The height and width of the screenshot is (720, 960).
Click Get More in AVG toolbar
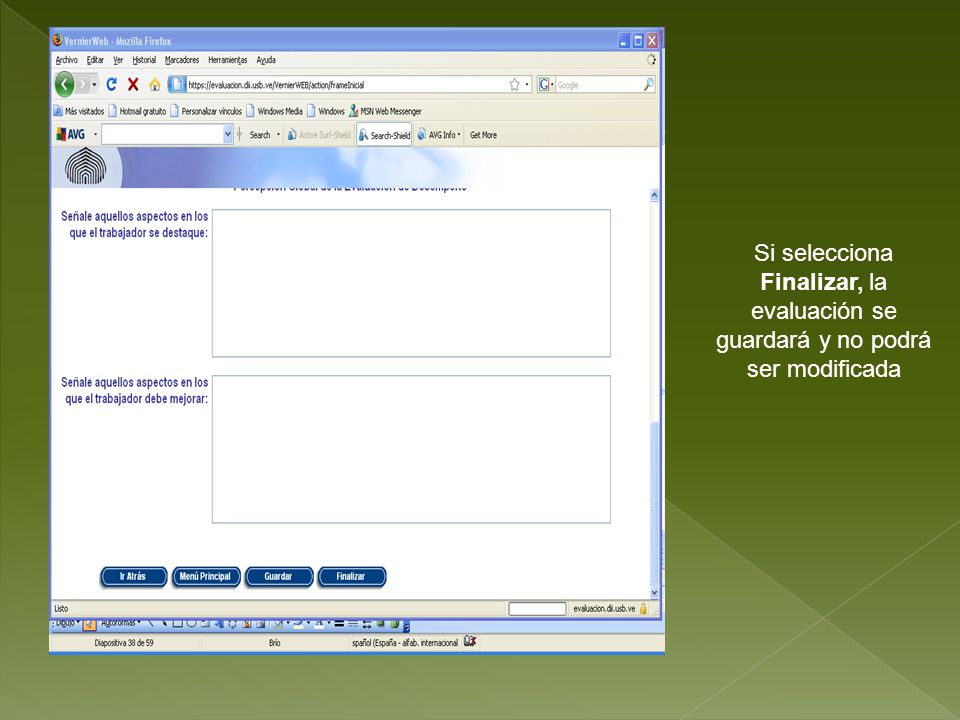tap(483, 135)
